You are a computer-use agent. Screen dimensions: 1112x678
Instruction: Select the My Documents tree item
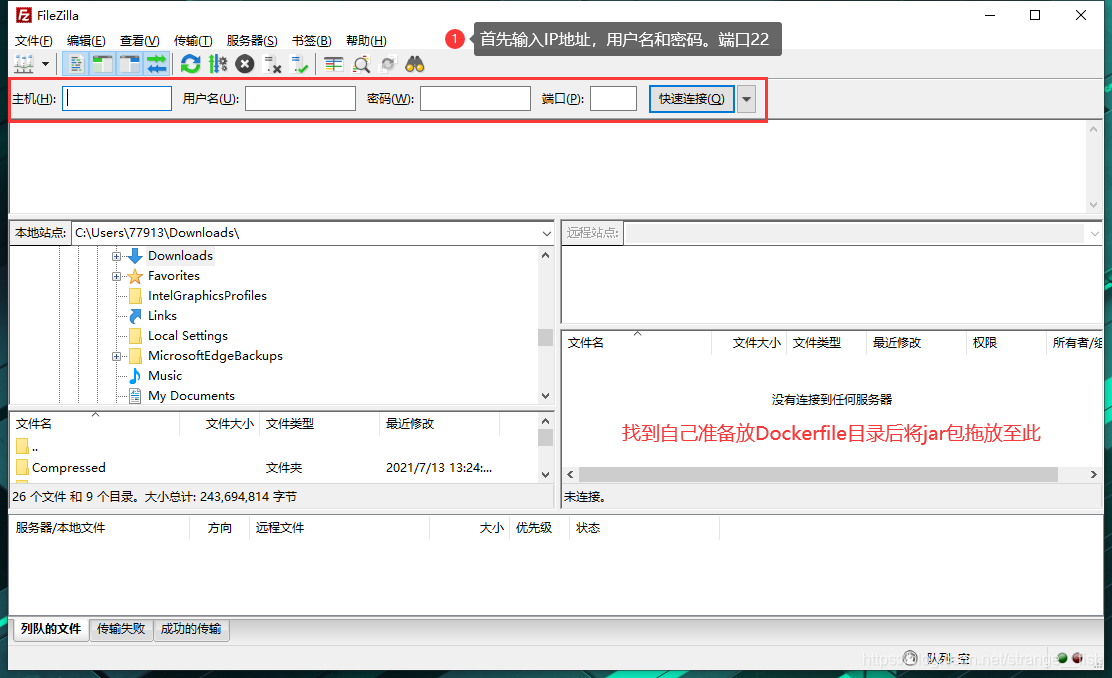point(191,396)
